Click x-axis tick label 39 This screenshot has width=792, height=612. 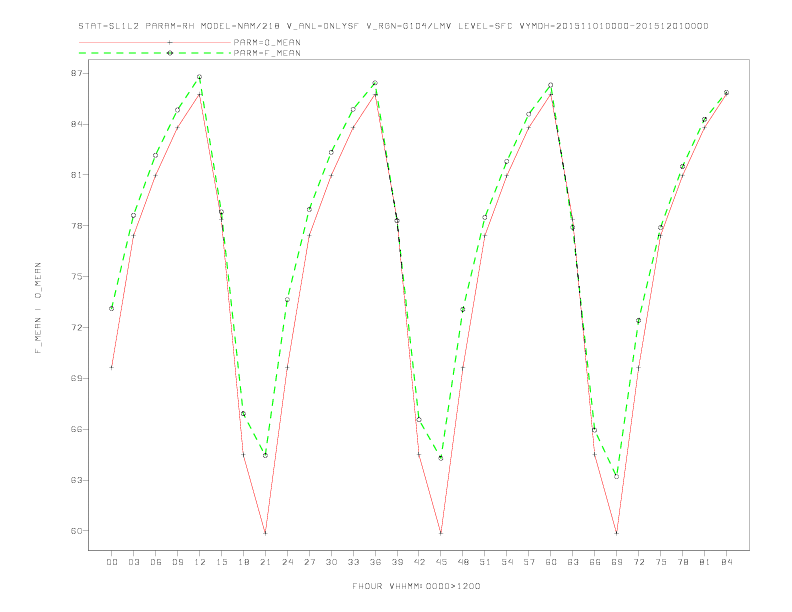pos(397,562)
